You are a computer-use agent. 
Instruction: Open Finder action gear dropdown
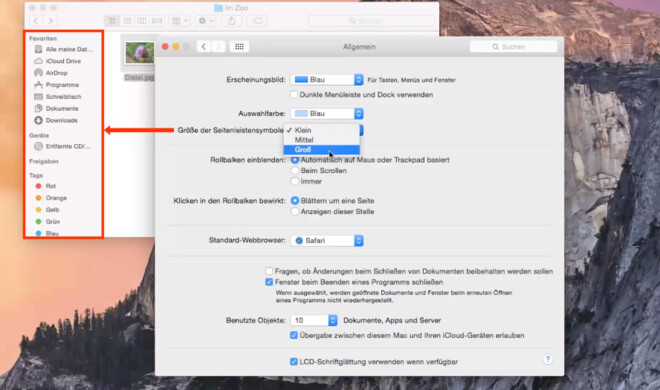pyautogui.click(x=206, y=21)
